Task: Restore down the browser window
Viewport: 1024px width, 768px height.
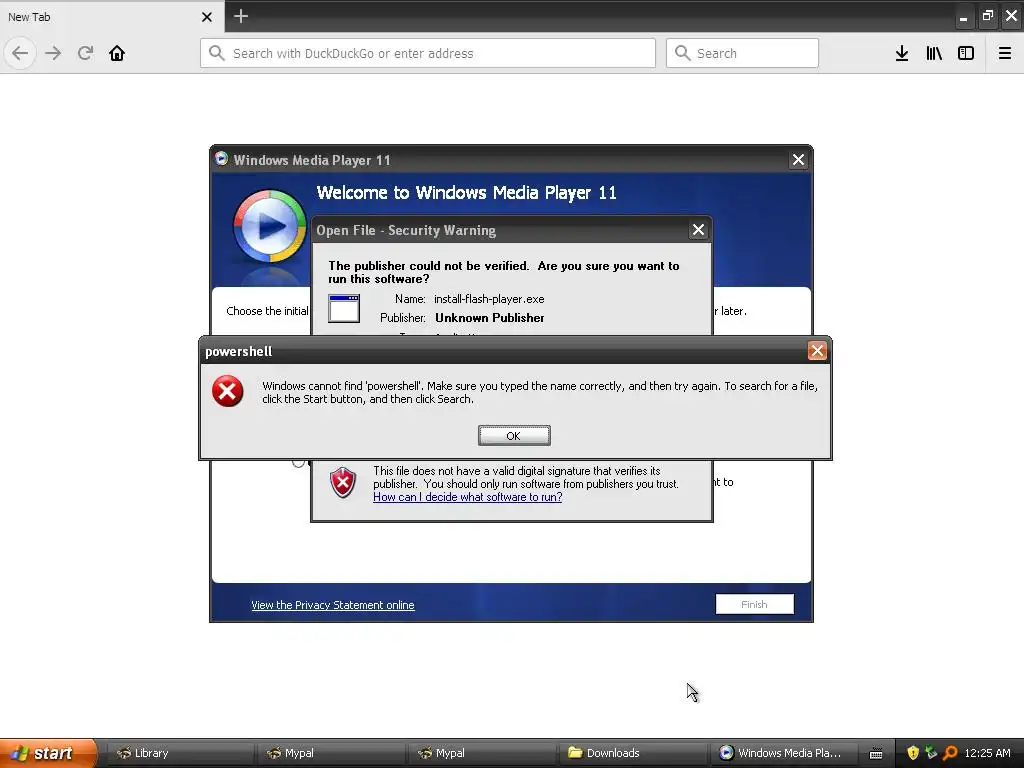Action: [987, 16]
